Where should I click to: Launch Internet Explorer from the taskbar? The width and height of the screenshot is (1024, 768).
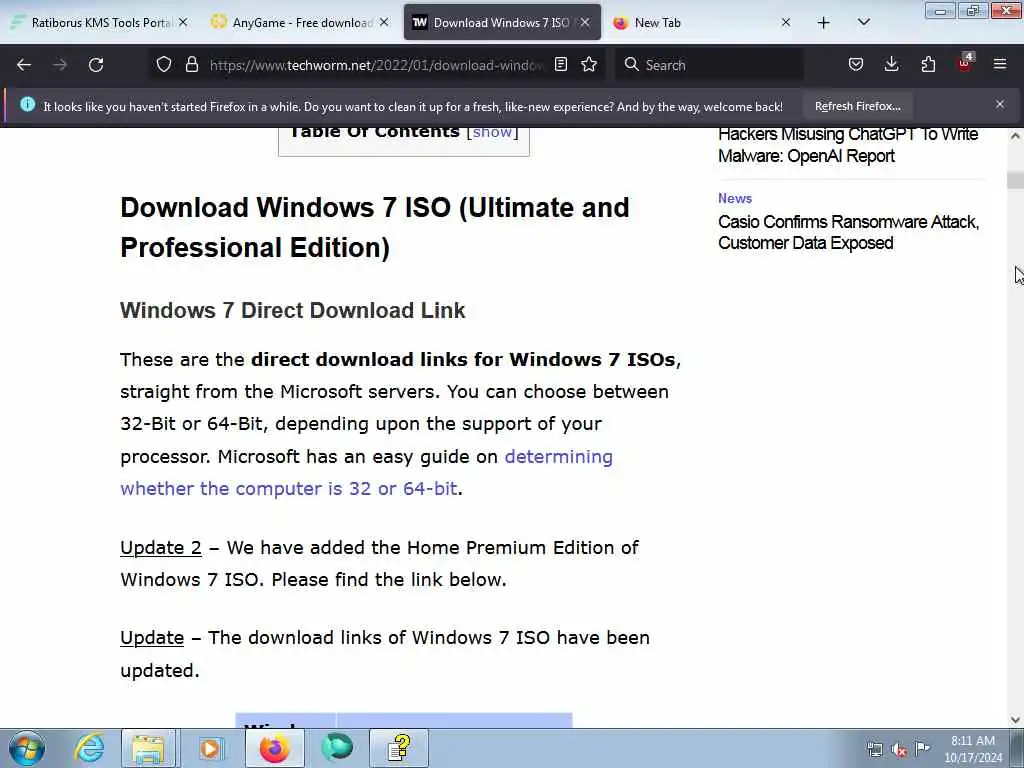[89, 748]
